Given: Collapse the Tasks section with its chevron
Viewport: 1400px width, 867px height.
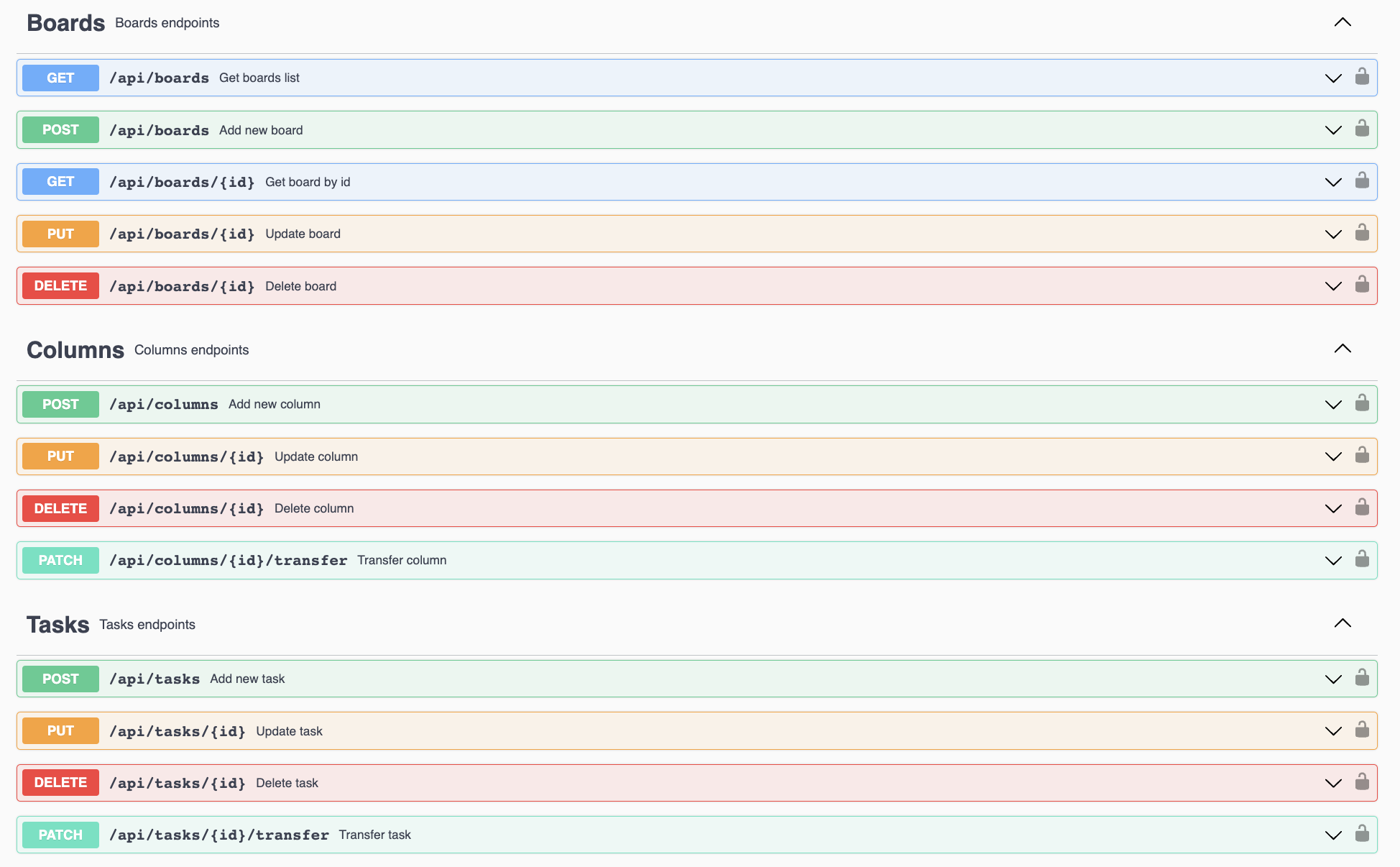Looking at the screenshot, I should click(x=1343, y=623).
